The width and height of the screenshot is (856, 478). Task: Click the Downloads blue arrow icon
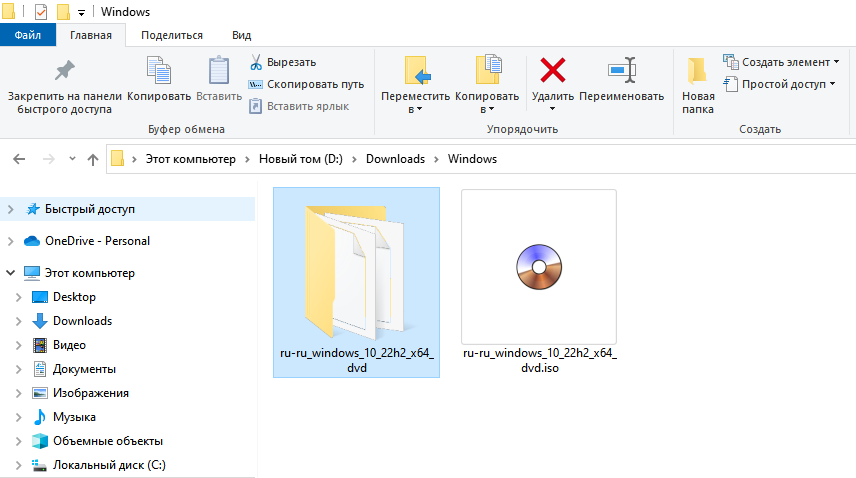(x=40, y=321)
